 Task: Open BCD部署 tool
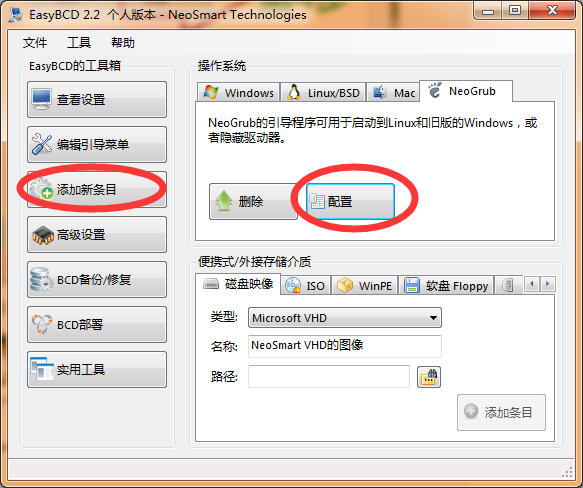tap(97, 324)
